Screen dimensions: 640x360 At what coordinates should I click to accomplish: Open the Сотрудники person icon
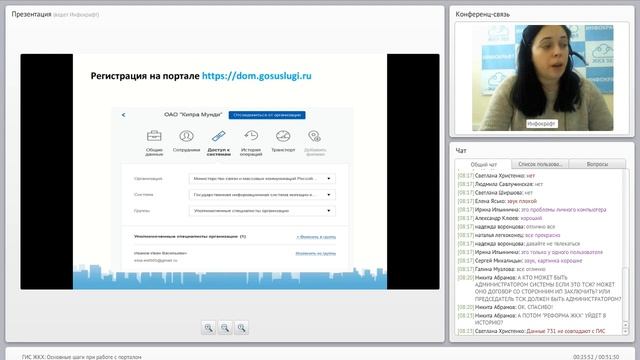pyautogui.click(x=187, y=136)
